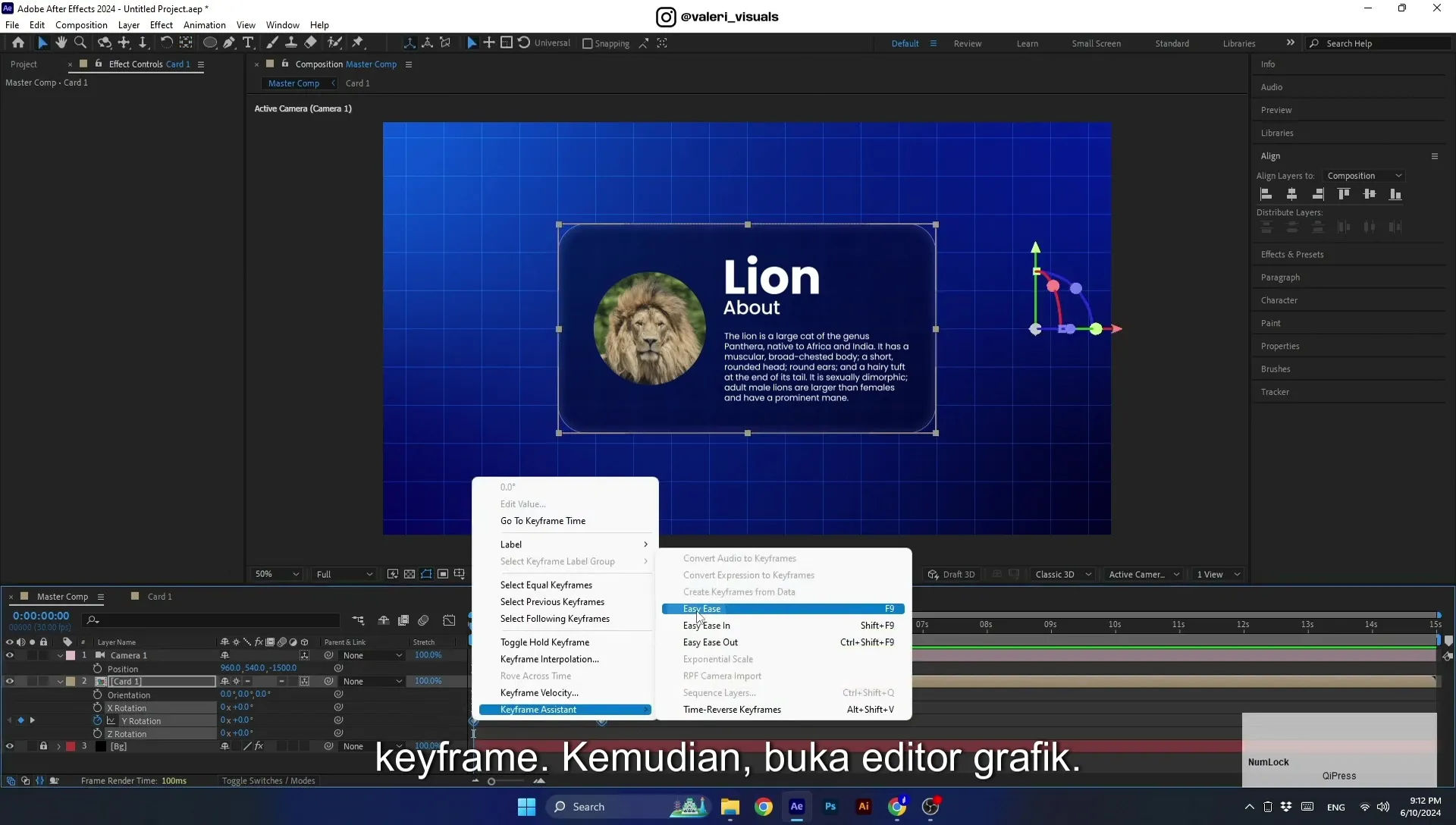Open the Character panel
Viewport: 1456px width, 825px height.
(x=1279, y=300)
